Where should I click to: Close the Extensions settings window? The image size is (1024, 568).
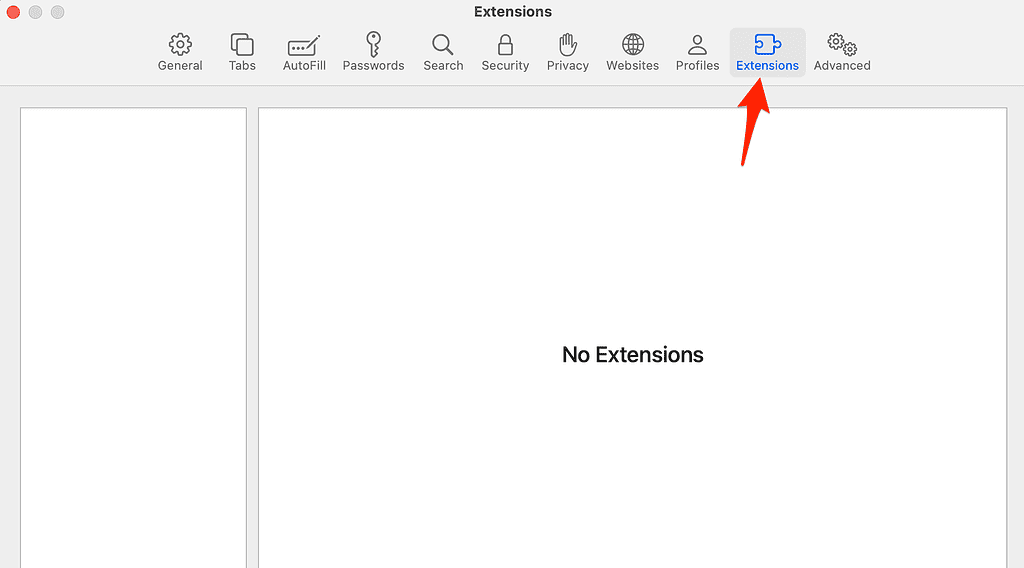pyautogui.click(x=14, y=12)
